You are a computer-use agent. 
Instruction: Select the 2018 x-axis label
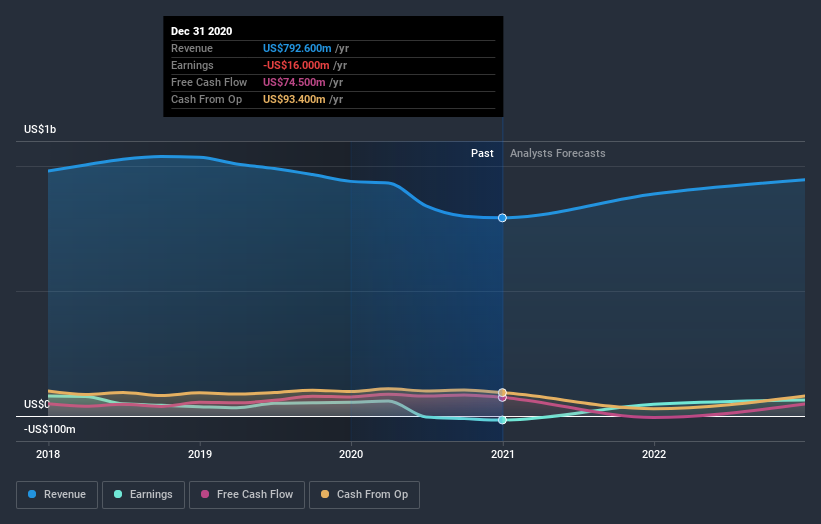[x=48, y=454]
